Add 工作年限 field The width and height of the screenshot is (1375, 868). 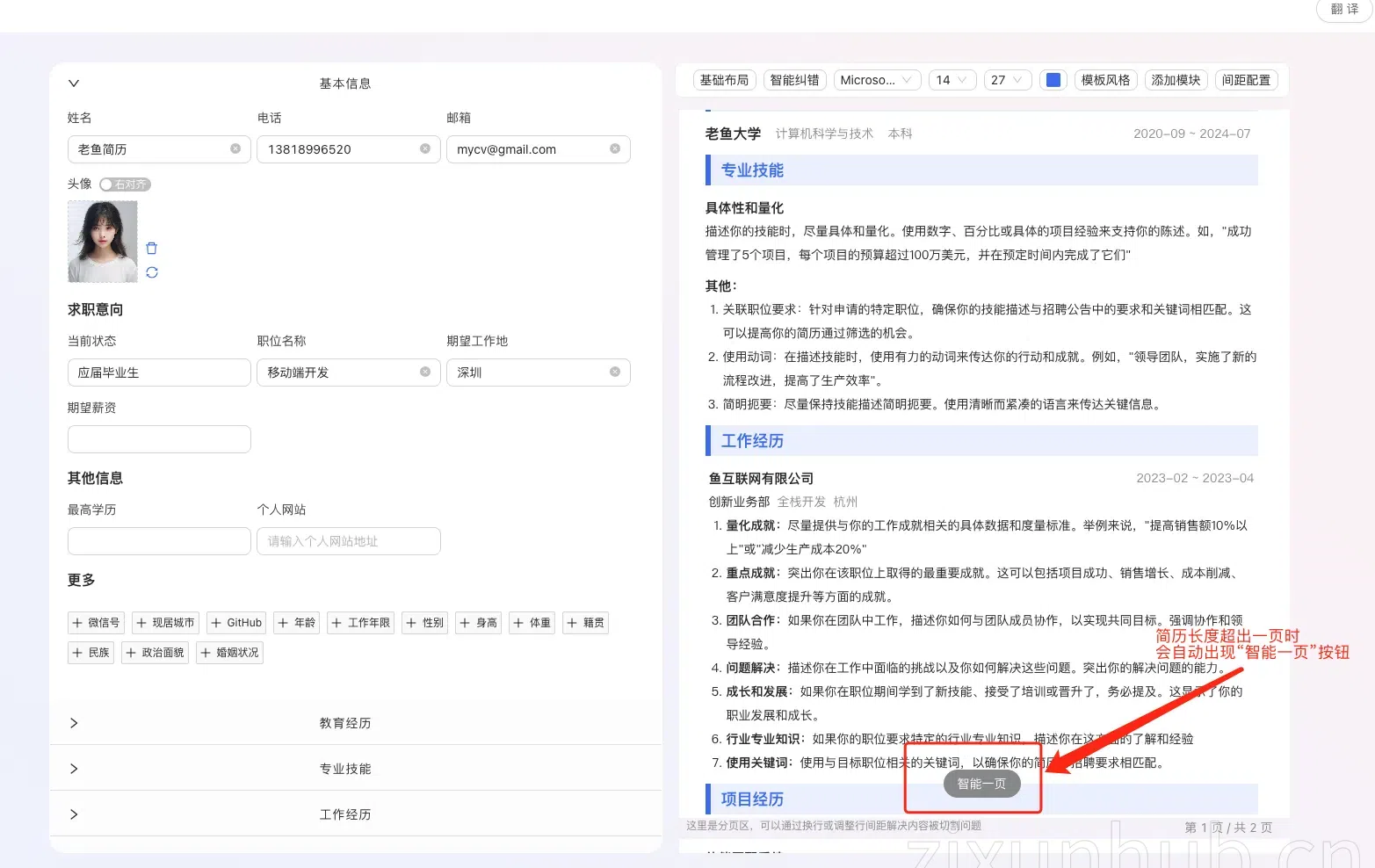[x=360, y=623]
